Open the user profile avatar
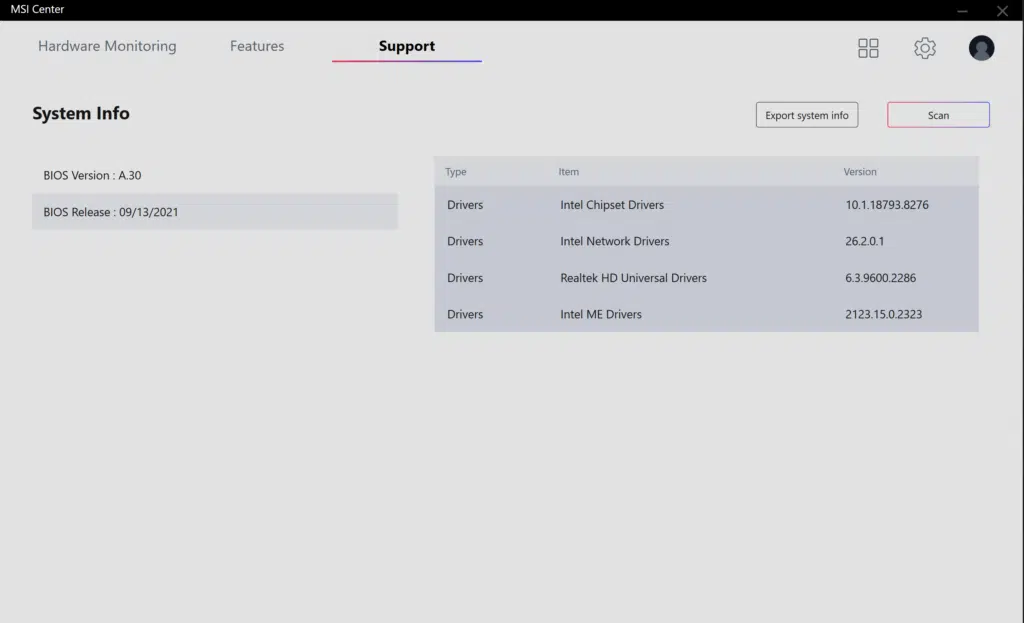 point(981,48)
